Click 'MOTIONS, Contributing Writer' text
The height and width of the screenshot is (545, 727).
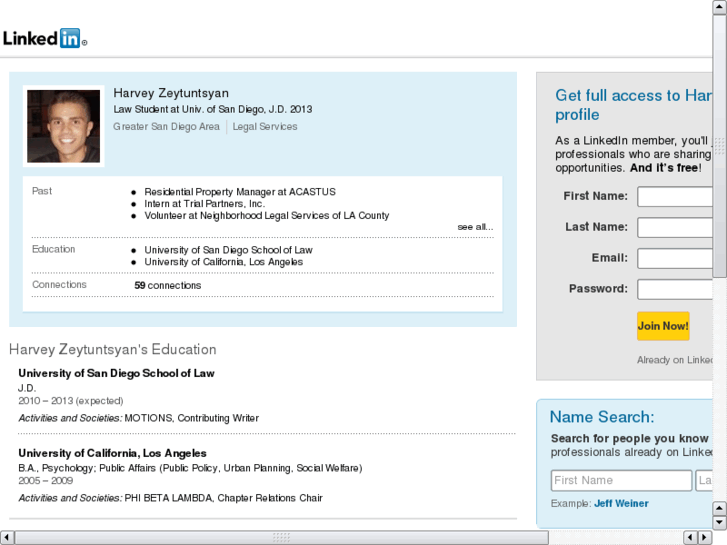click(x=191, y=418)
